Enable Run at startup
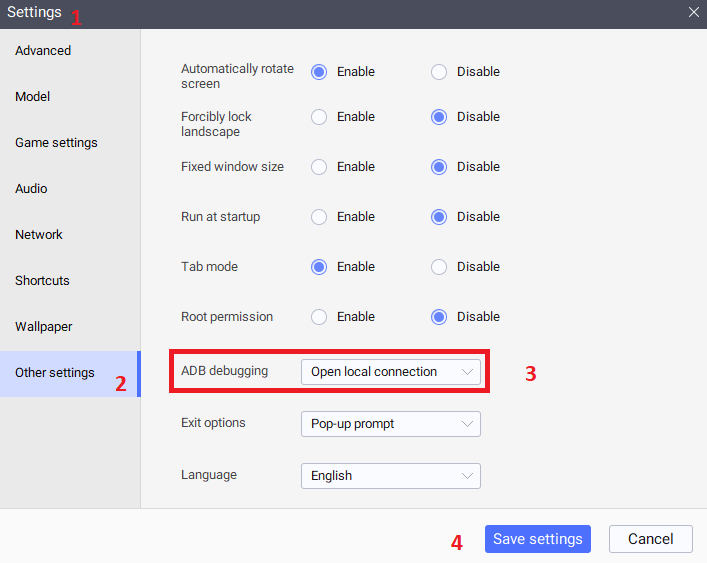The width and height of the screenshot is (707, 563). point(319,217)
